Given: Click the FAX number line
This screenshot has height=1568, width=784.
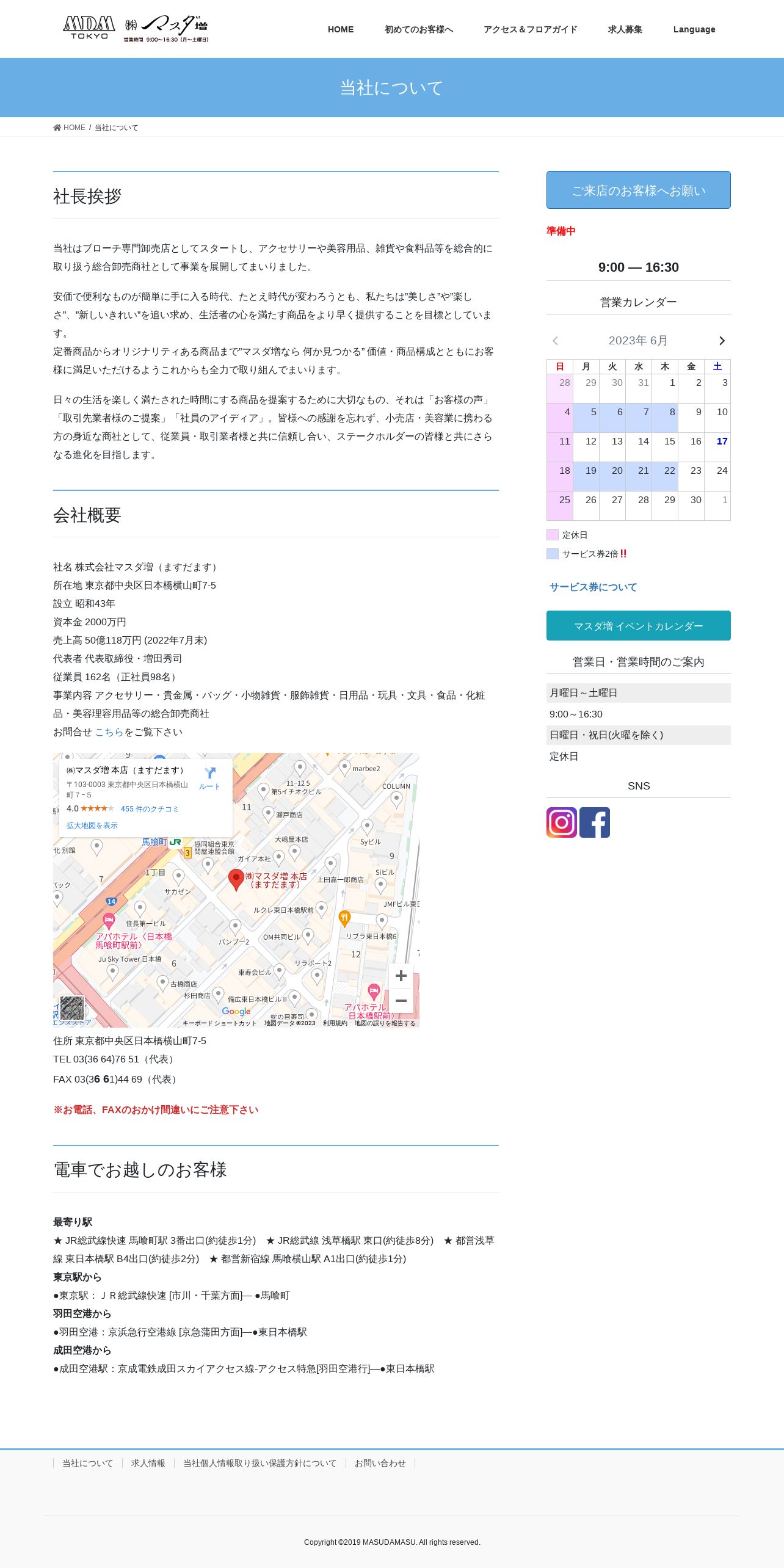Looking at the screenshot, I should coord(117,1079).
